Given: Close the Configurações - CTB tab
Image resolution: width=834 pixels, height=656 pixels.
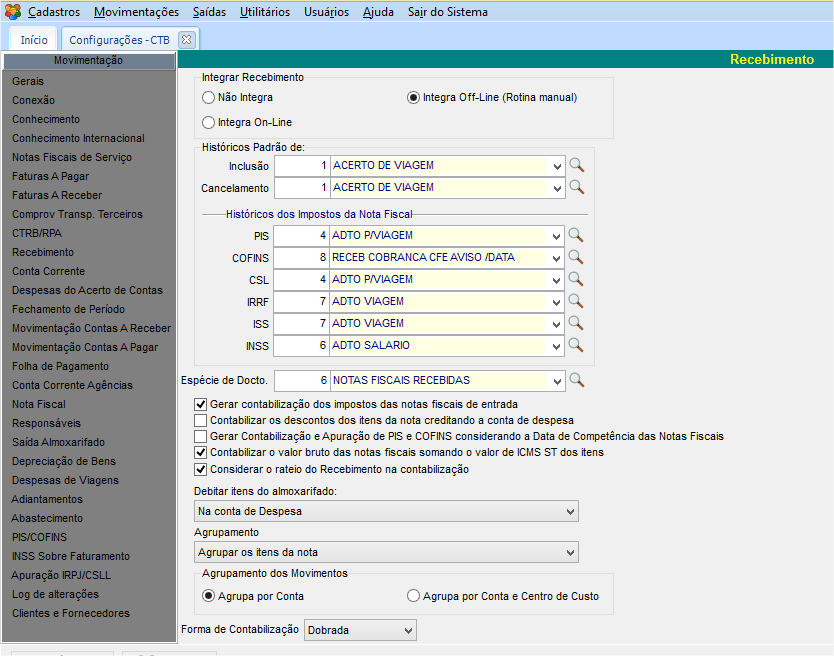Looking at the screenshot, I should pos(186,40).
